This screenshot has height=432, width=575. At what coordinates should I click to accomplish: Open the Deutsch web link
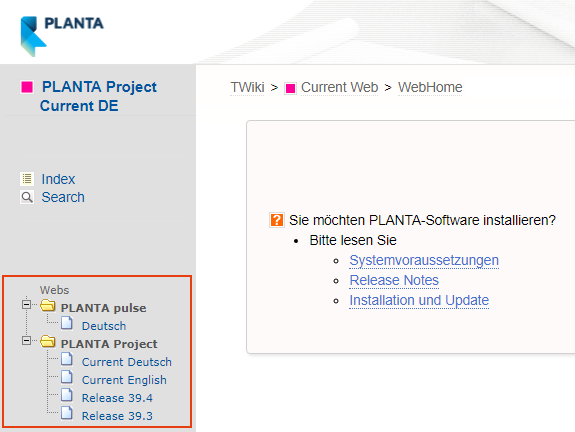pyautogui.click(x=104, y=326)
